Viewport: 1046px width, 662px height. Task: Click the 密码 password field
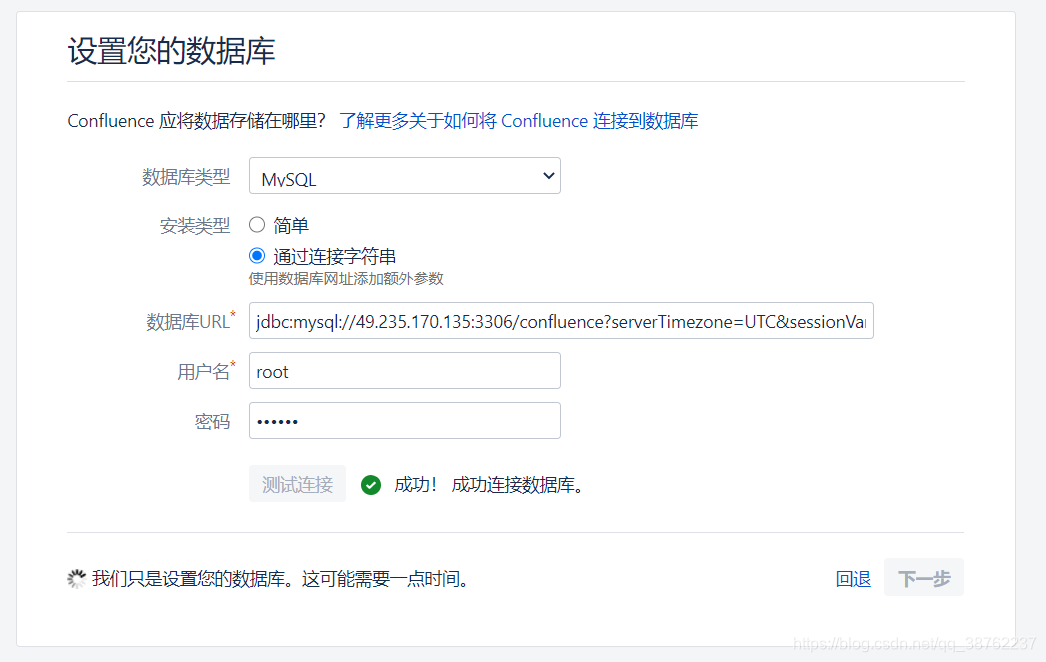(404, 421)
